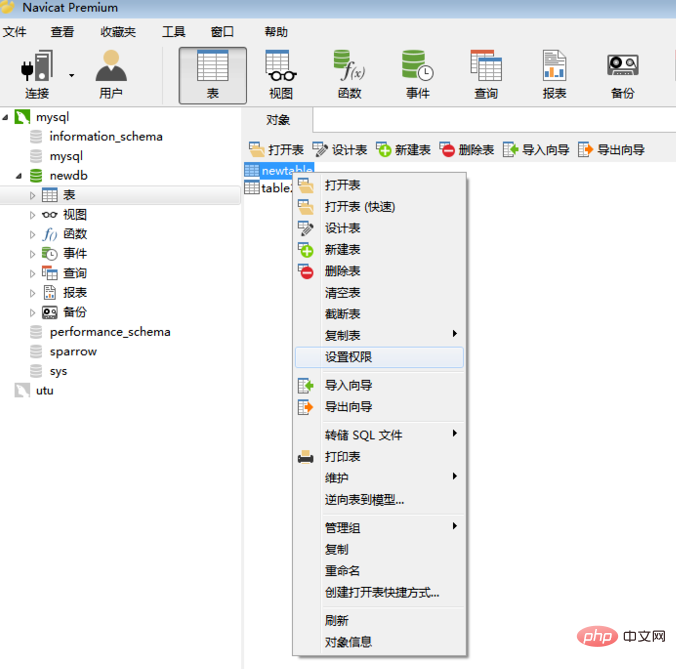
Task: Open the 维护 submenu
Action: [x=379, y=478]
